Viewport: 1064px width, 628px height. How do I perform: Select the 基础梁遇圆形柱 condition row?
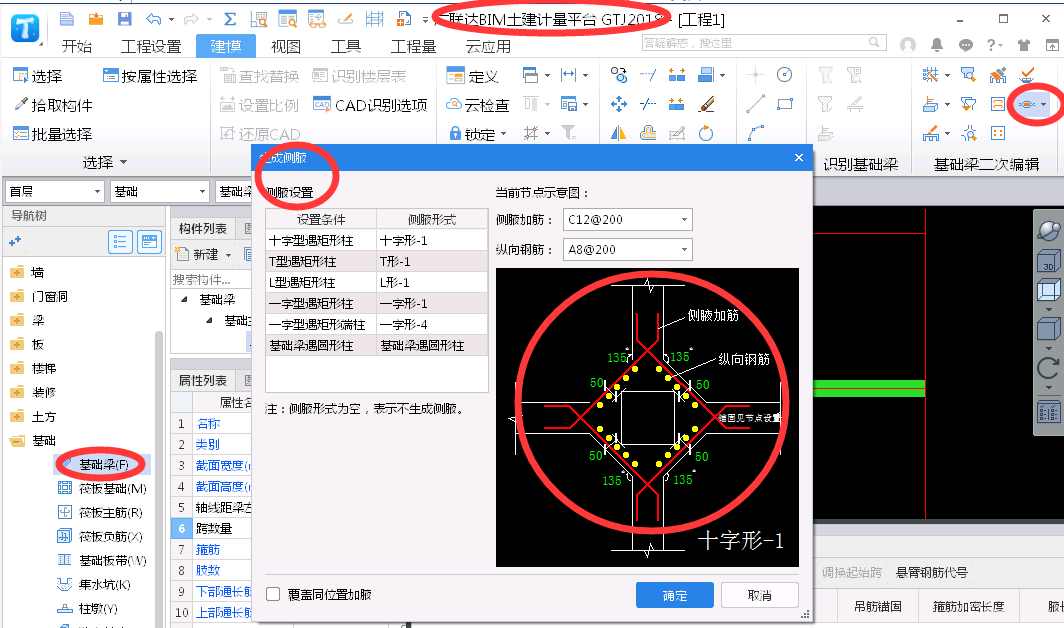point(377,346)
